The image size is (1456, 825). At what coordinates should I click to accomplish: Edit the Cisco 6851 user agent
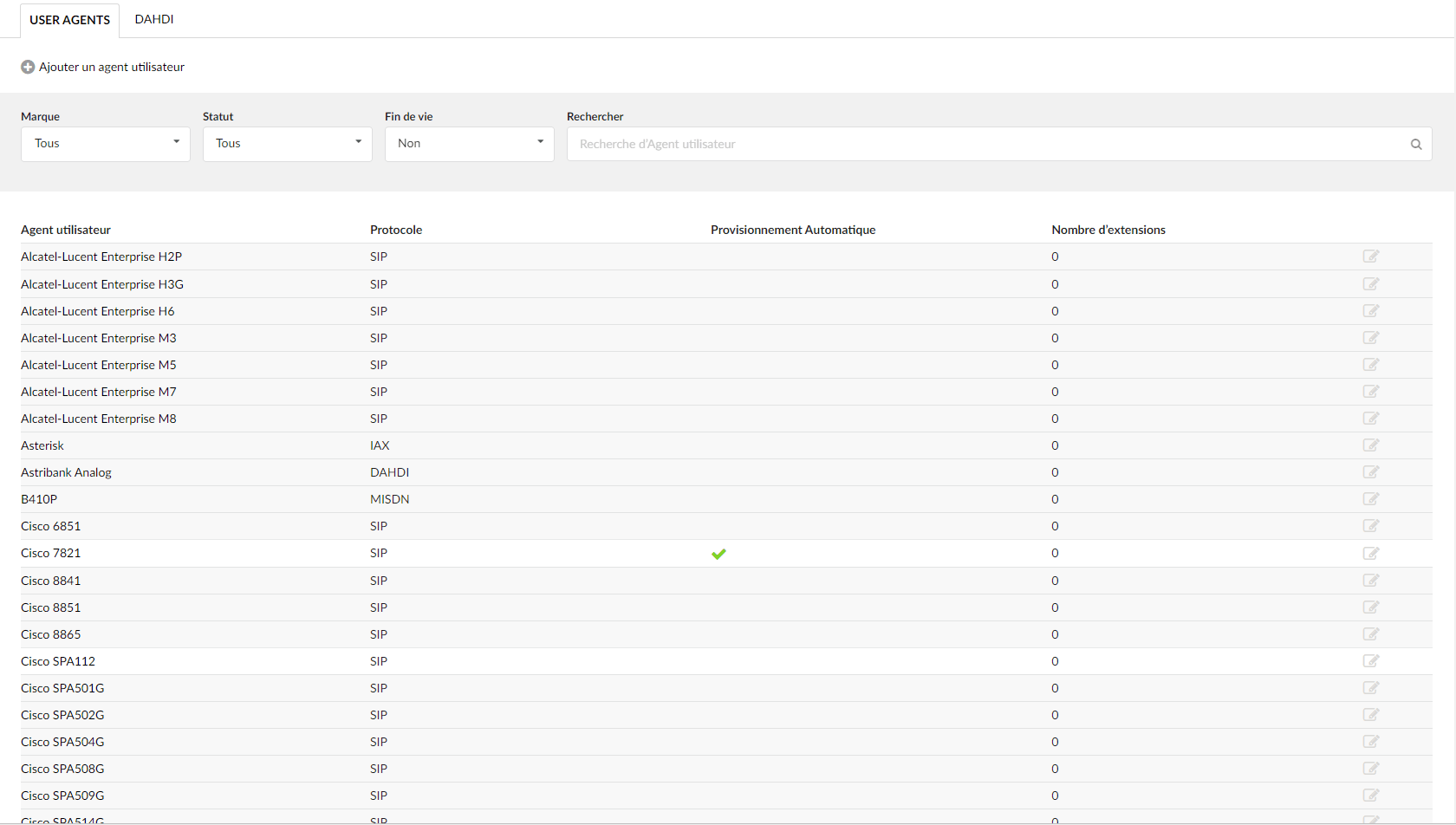[x=1371, y=526]
